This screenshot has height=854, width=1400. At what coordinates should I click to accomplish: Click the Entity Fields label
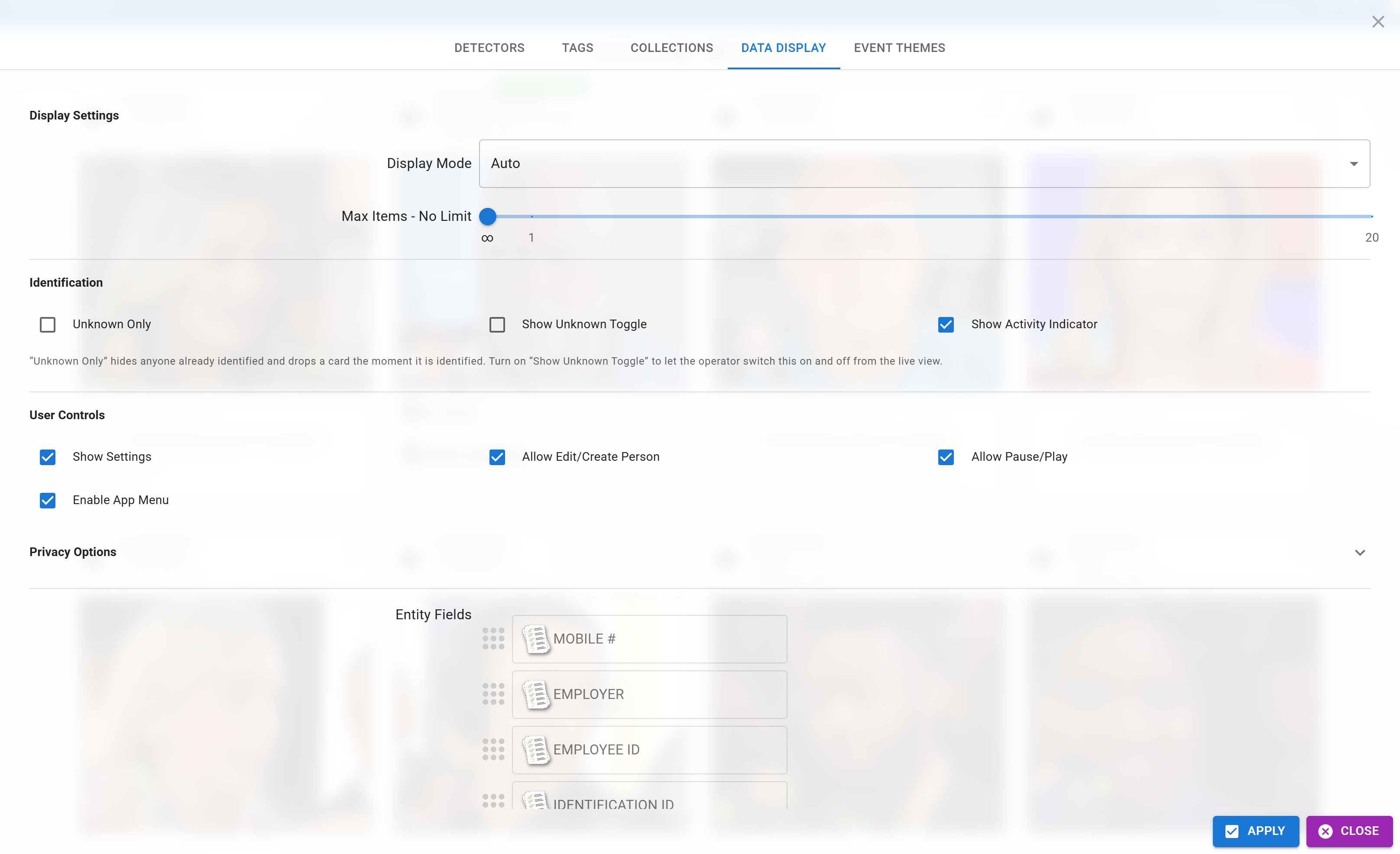(x=433, y=614)
